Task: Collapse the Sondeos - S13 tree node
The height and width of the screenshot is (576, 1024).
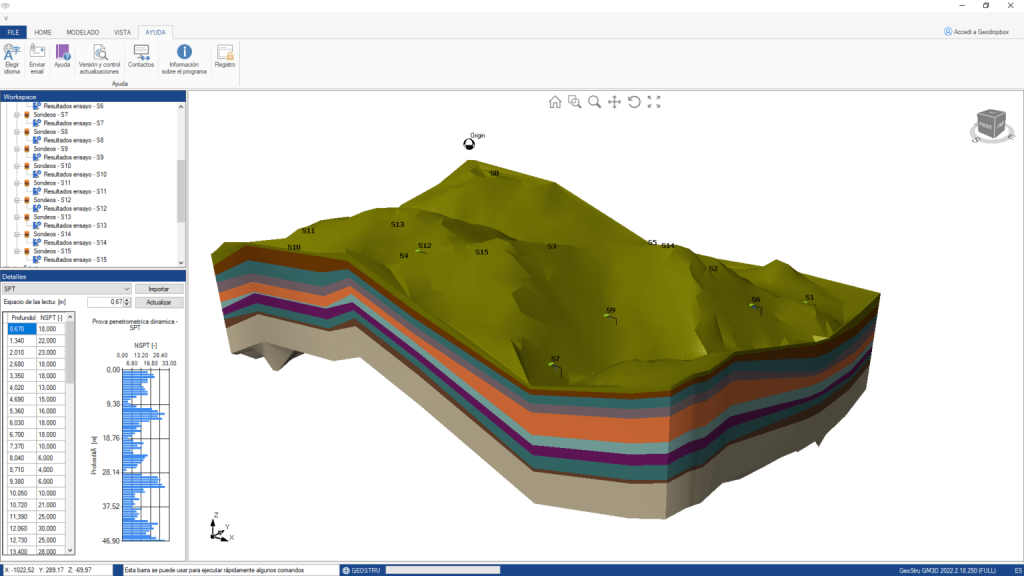Action: pos(16,217)
